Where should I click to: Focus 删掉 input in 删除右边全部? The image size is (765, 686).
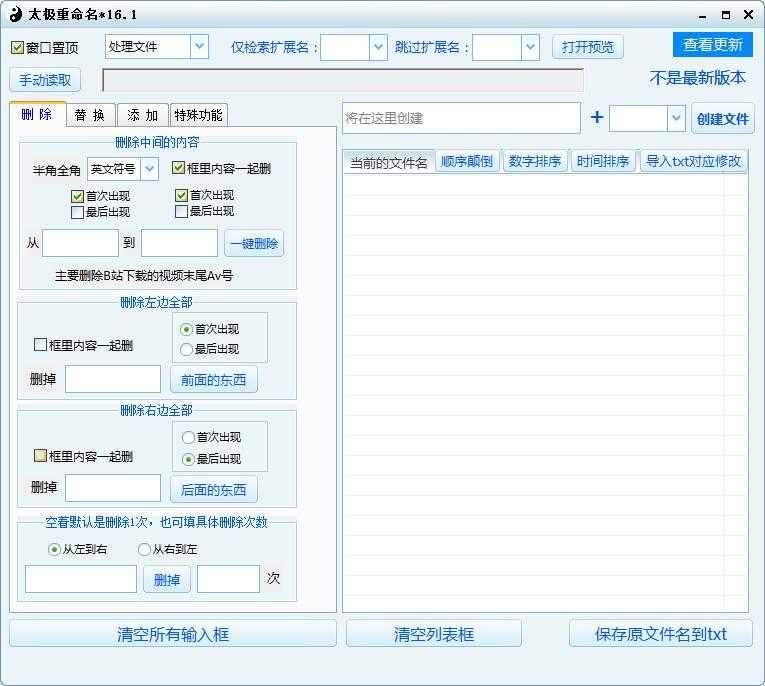pyautogui.click(x=113, y=488)
